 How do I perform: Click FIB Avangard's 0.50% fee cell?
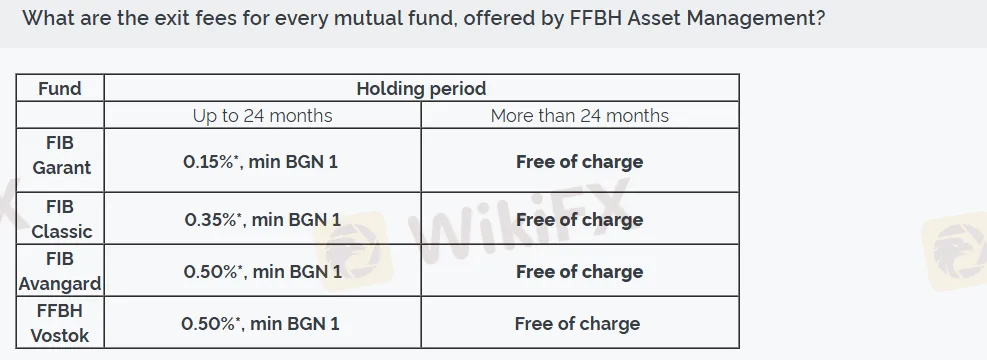click(x=262, y=271)
